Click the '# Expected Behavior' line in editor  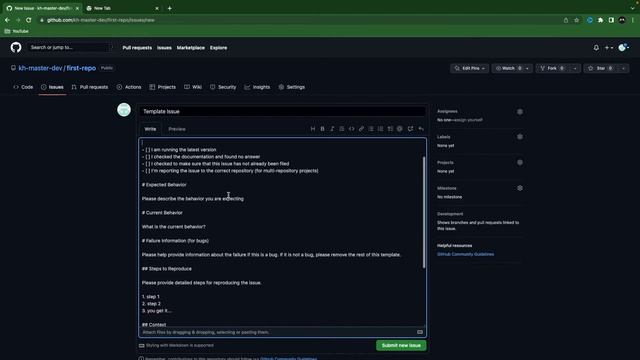point(164,185)
